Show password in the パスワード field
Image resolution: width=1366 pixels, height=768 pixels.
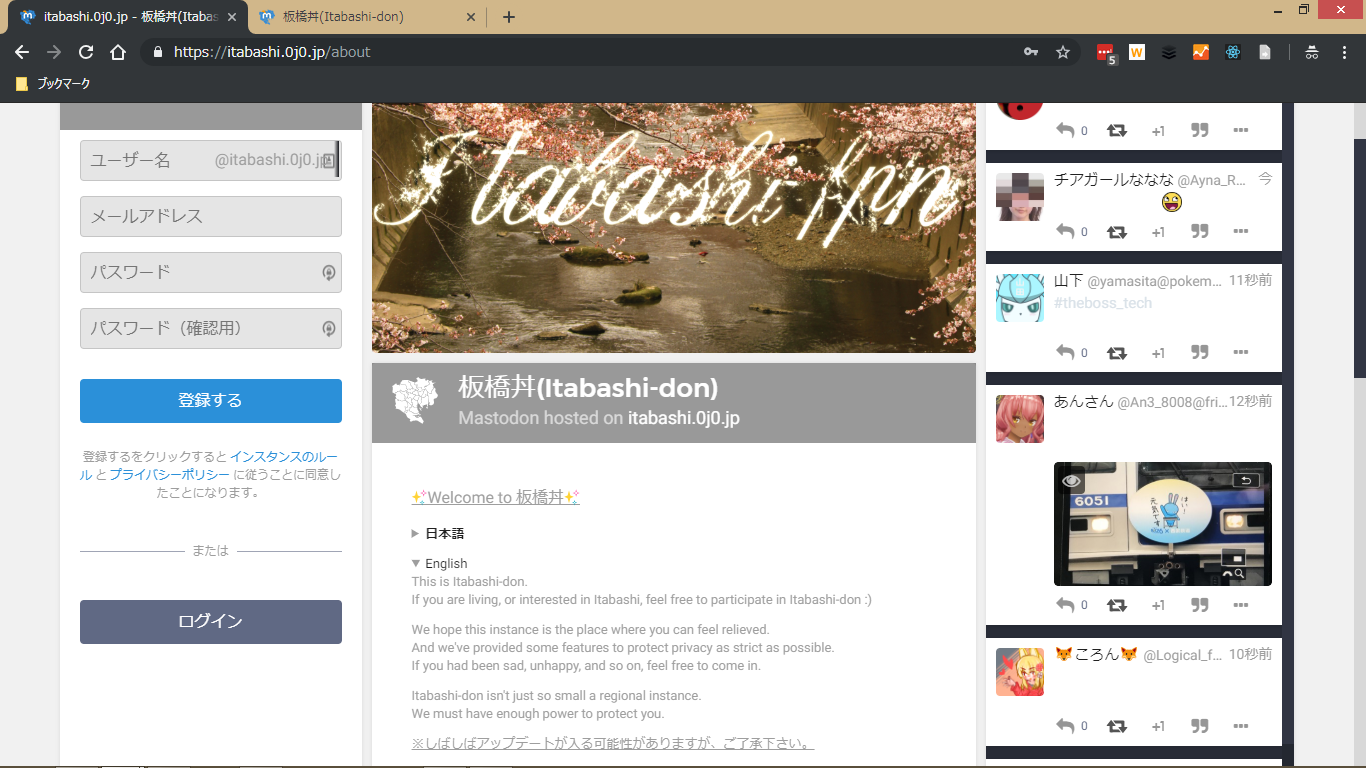point(328,272)
